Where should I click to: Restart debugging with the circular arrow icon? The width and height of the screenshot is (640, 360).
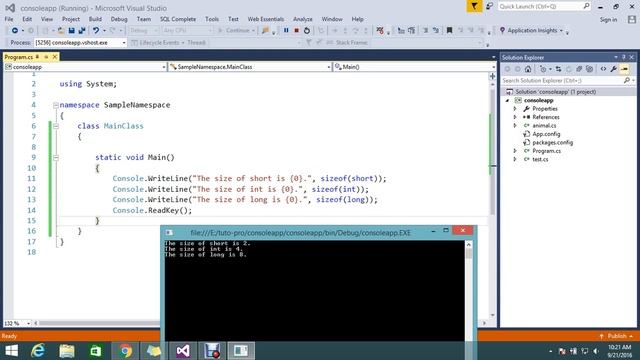click(307, 31)
